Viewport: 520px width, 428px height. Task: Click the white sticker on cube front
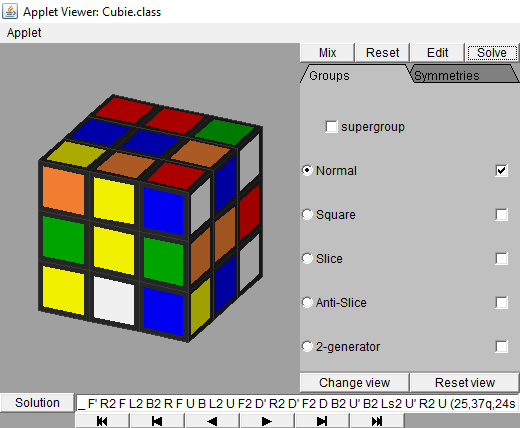(114, 300)
